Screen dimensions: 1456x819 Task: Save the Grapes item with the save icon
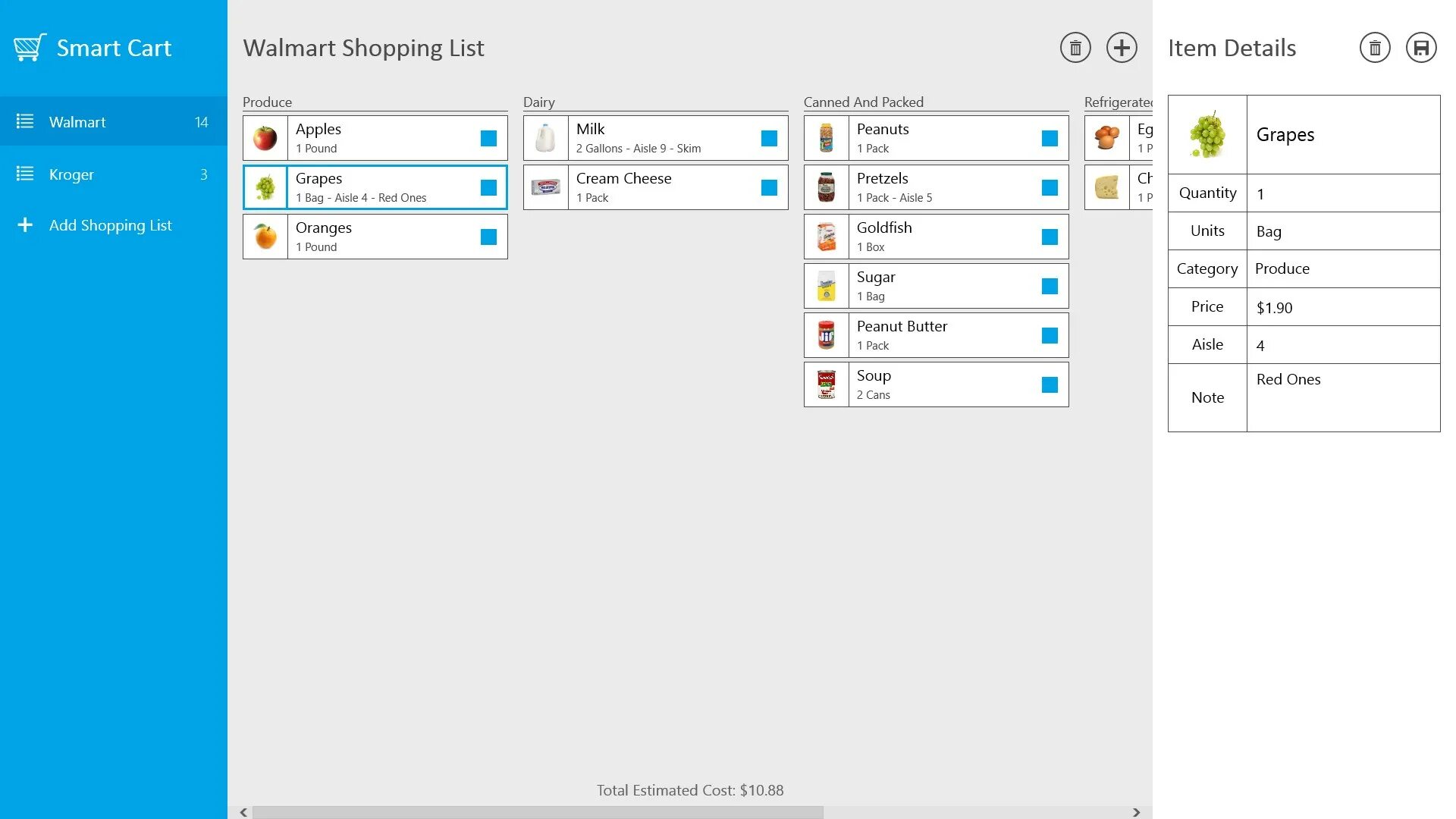[x=1422, y=47]
